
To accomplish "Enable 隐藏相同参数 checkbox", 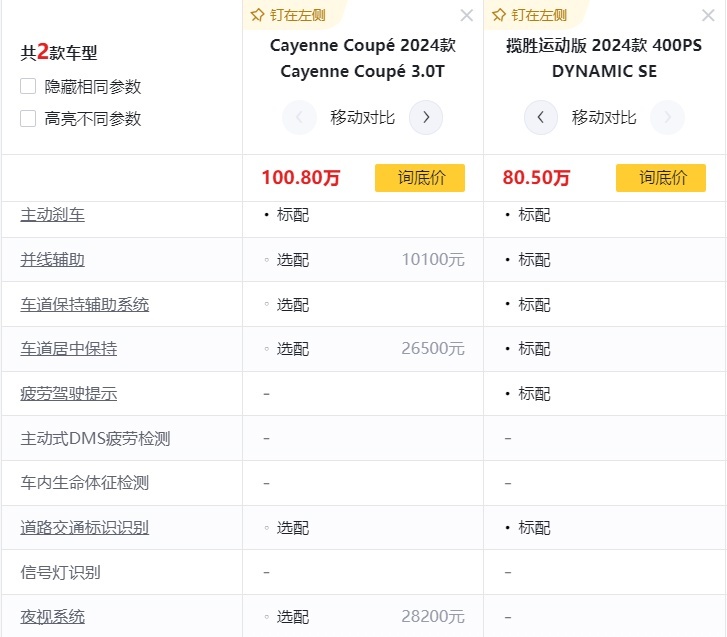I will (28, 86).
